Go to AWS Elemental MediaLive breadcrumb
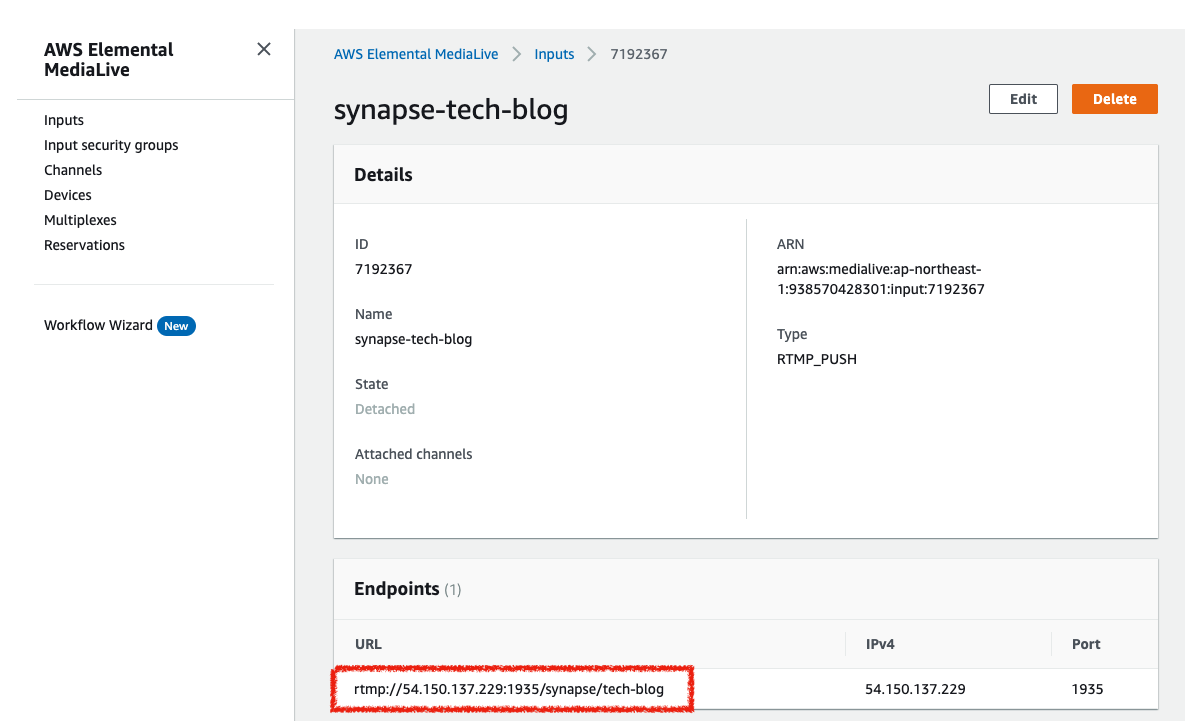Image resolution: width=1200 pixels, height=724 pixels. coord(416,54)
